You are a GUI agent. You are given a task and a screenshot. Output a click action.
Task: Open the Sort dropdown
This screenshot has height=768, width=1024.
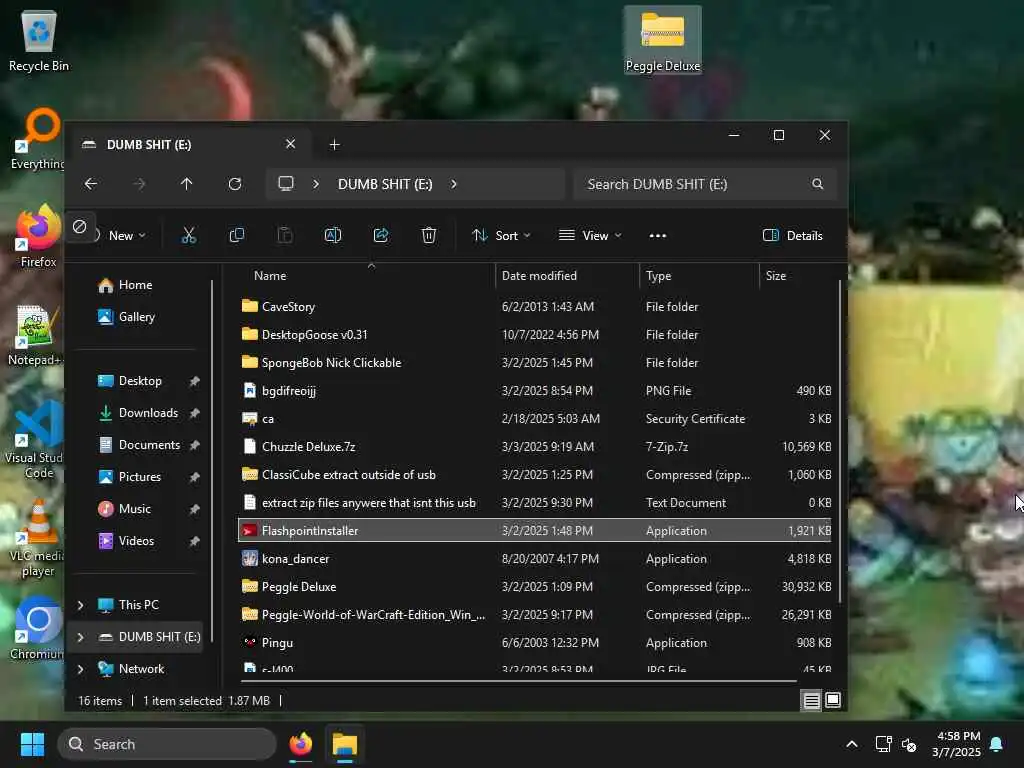(x=502, y=236)
